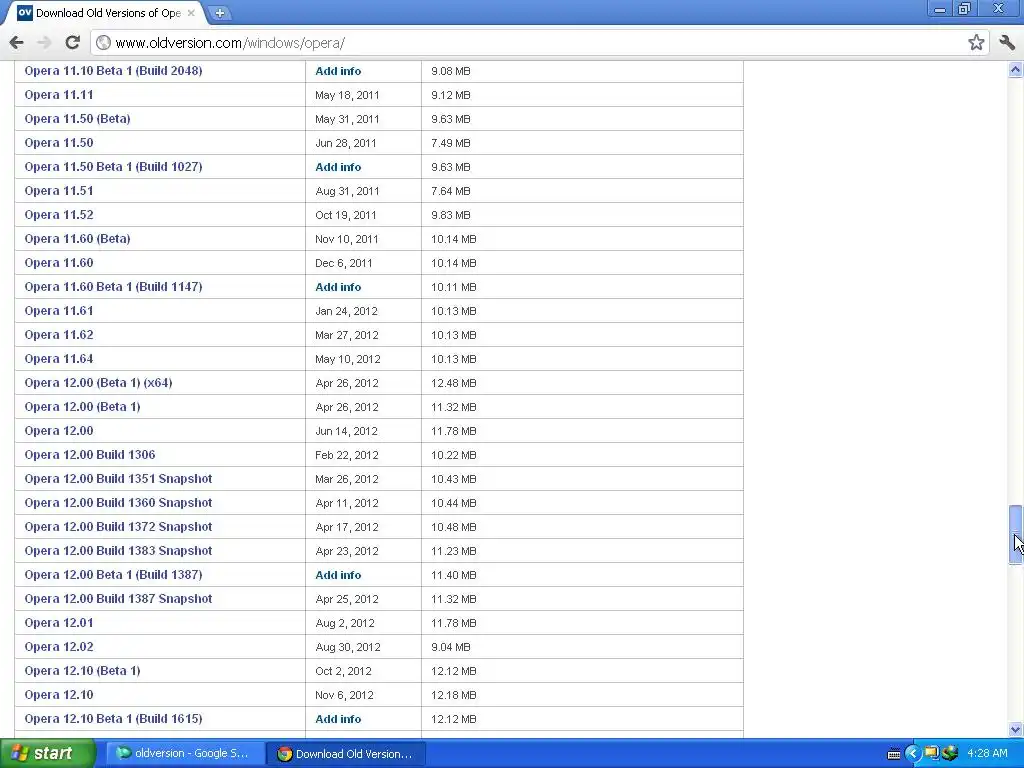Image resolution: width=1024 pixels, height=768 pixels.
Task: Select the 7.49 MB file size
Action: (451, 143)
